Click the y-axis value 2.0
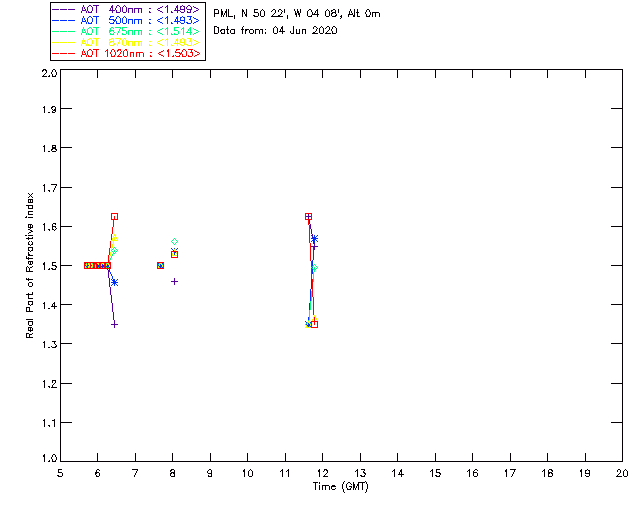Screen dimensions: 640x512 [49, 73]
